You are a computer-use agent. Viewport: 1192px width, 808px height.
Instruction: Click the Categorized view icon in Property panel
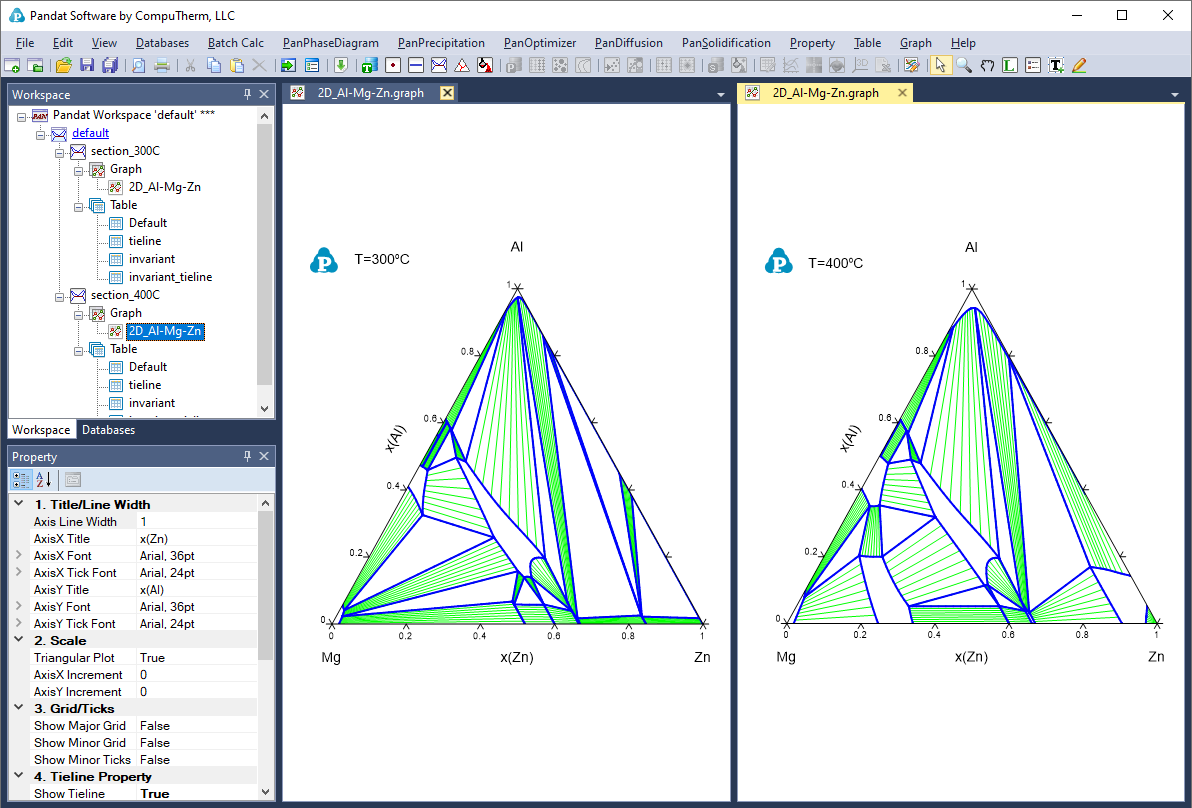click(x=22, y=479)
